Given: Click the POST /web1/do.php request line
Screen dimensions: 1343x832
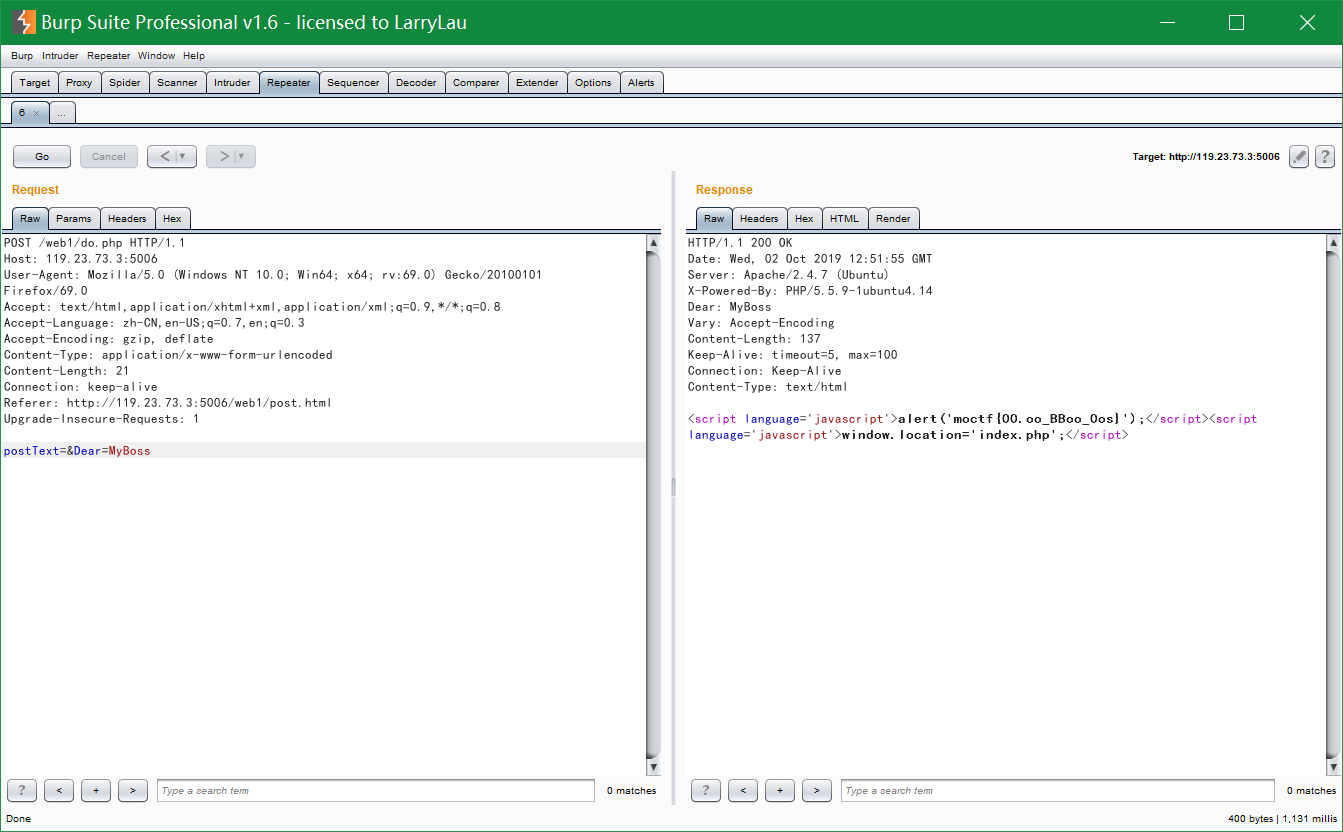Looking at the screenshot, I should point(94,243).
